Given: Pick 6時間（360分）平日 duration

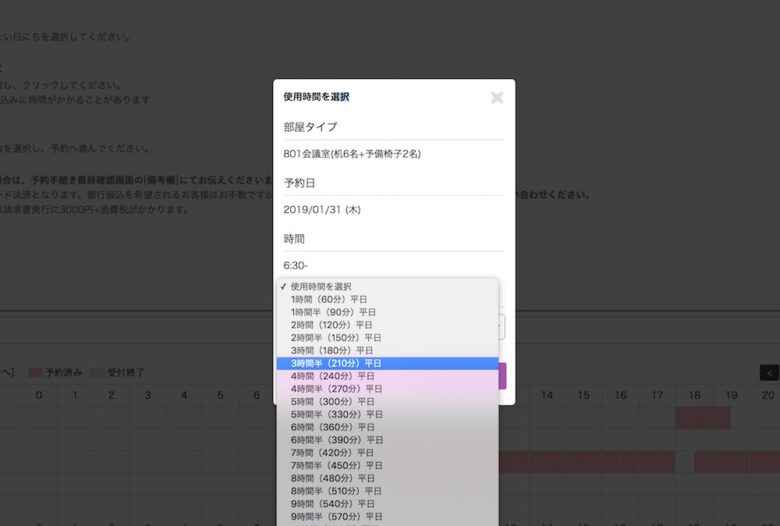Looking at the screenshot, I should coord(388,427).
